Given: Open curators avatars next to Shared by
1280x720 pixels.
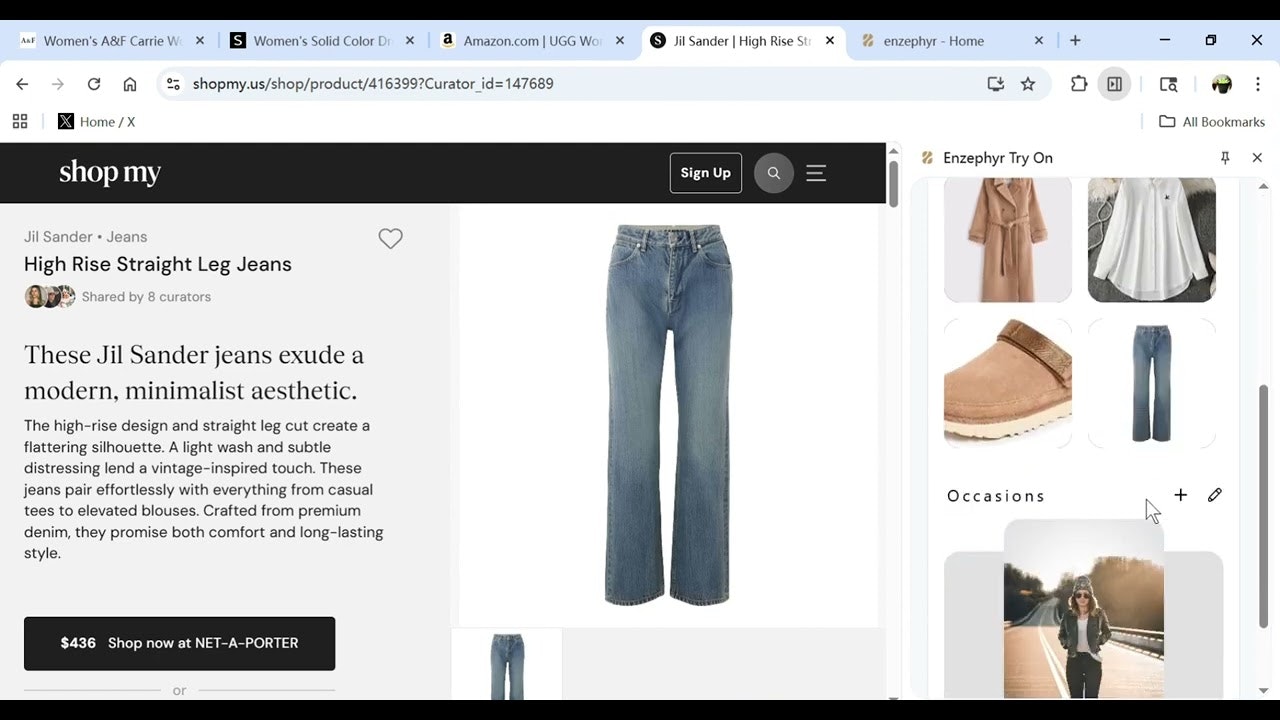Looking at the screenshot, I should tap(50, 296).
